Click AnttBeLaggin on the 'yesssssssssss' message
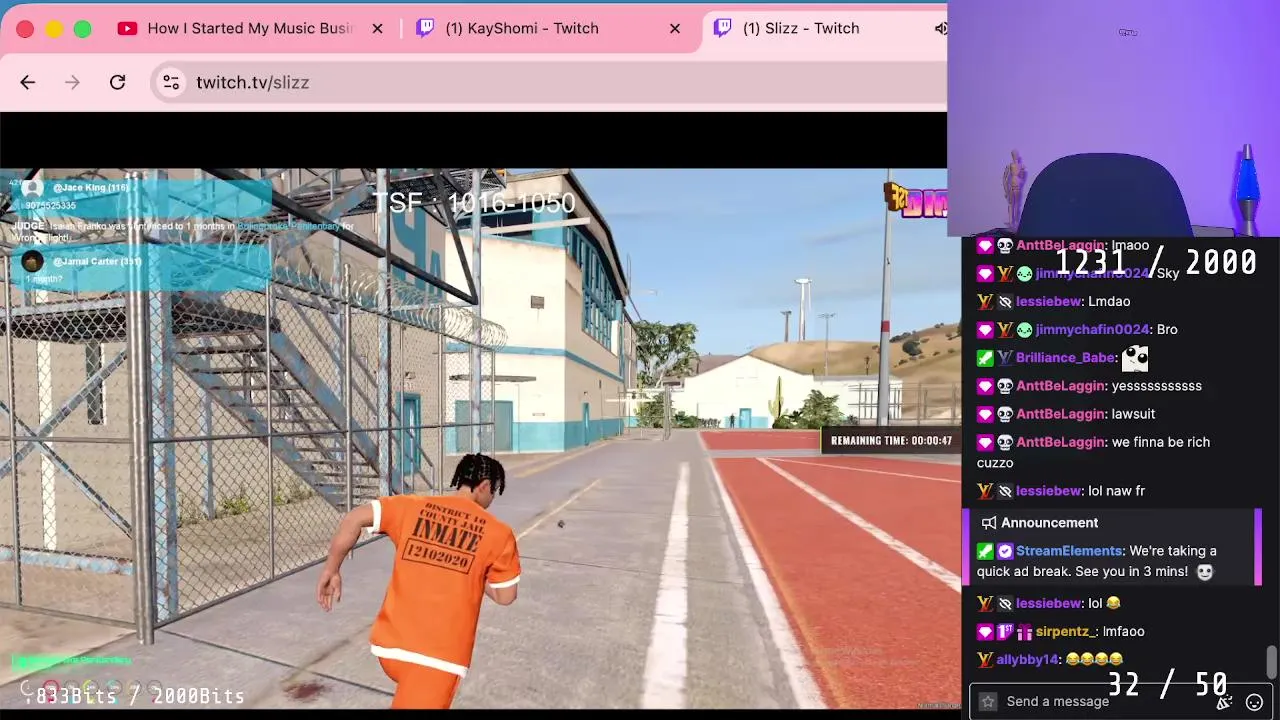 coord(1060,385)
